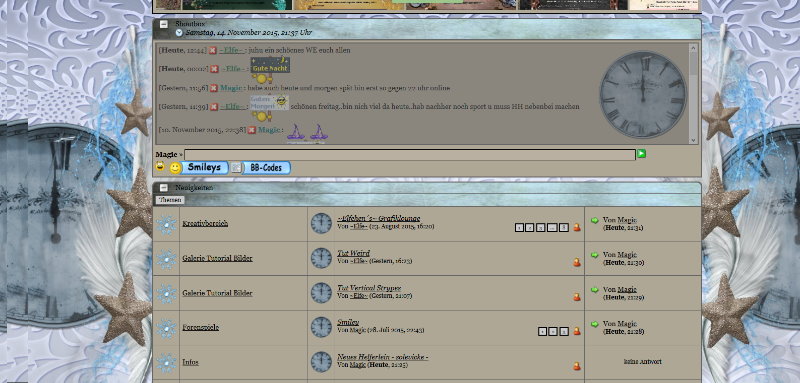Delete Magic's shout from 10. November
This screenshot has width=800, height=383.
(252, 130)
